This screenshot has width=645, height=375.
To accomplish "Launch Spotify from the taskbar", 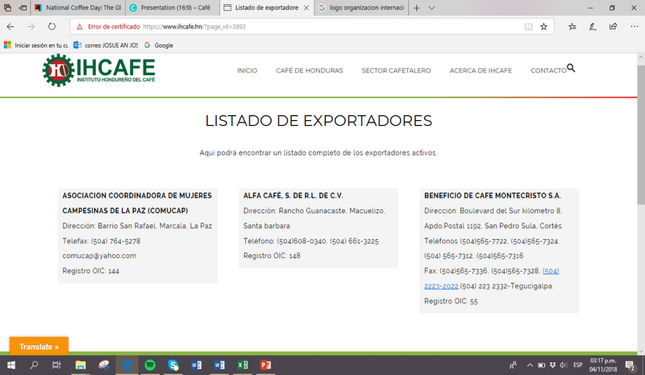I will click(150, 365).
